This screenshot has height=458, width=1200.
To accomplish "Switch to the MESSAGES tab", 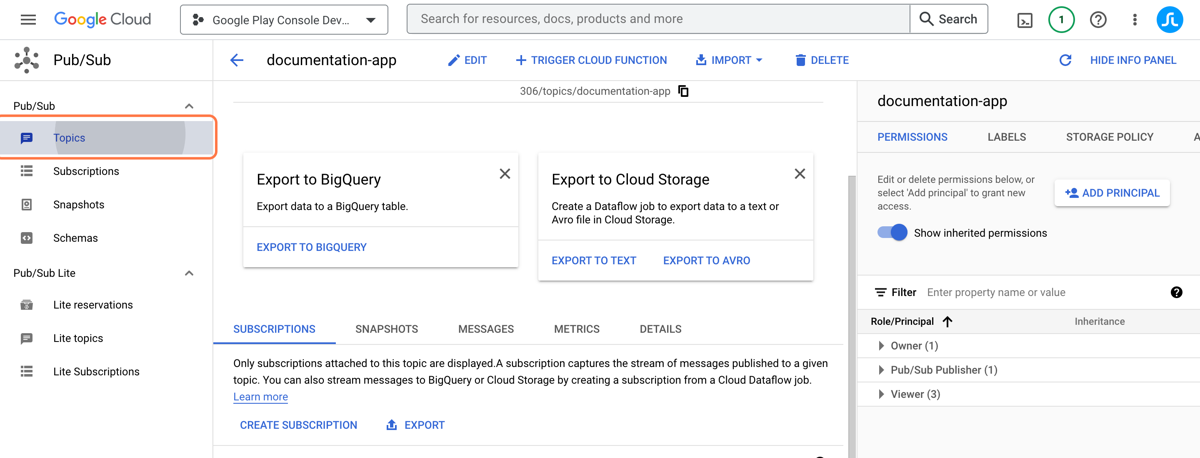I will point(486,329).
